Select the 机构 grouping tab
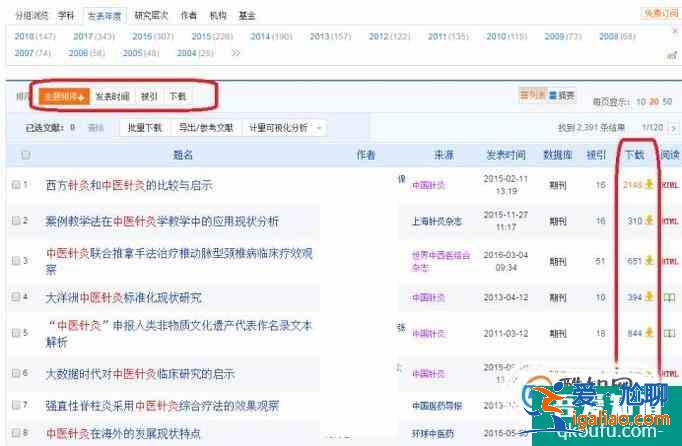 click(218, 16)
